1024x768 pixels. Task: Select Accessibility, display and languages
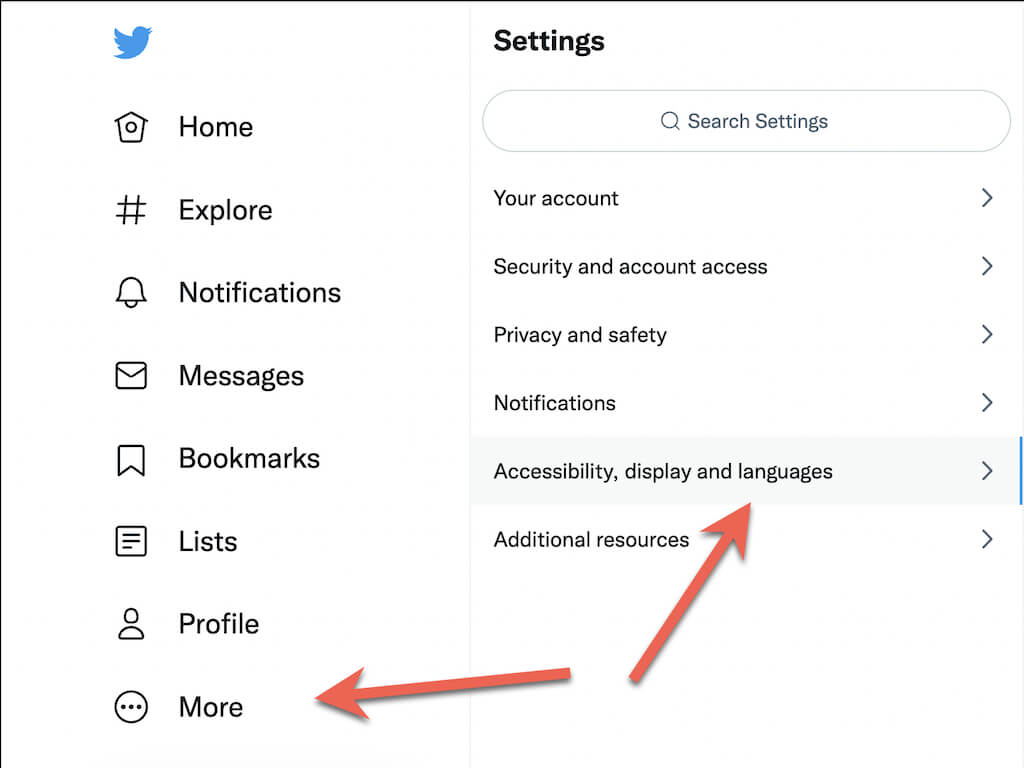pyautogui.click(x=663, y=471)
